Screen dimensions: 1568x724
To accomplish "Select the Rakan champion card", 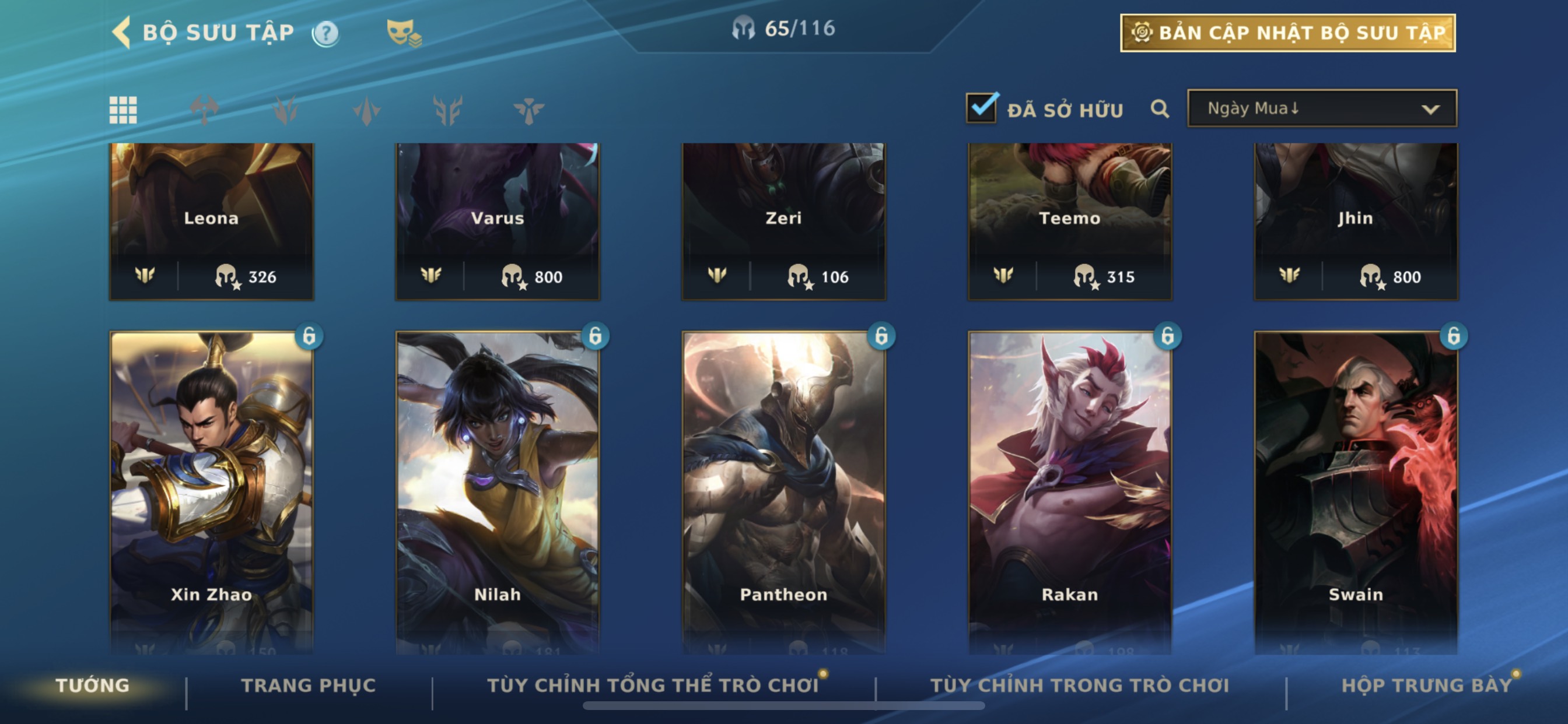I will tap(1069, 493).
